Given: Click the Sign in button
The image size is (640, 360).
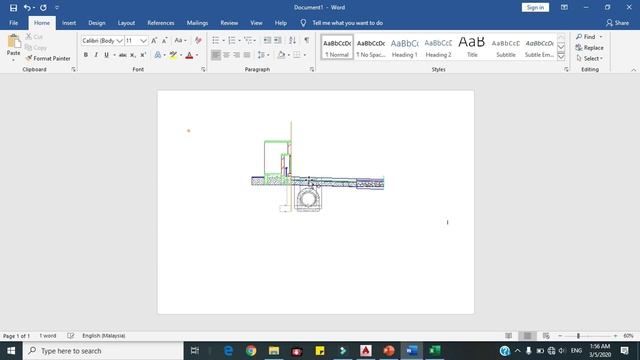Looking at the screenshot, I should coord(535,7).
